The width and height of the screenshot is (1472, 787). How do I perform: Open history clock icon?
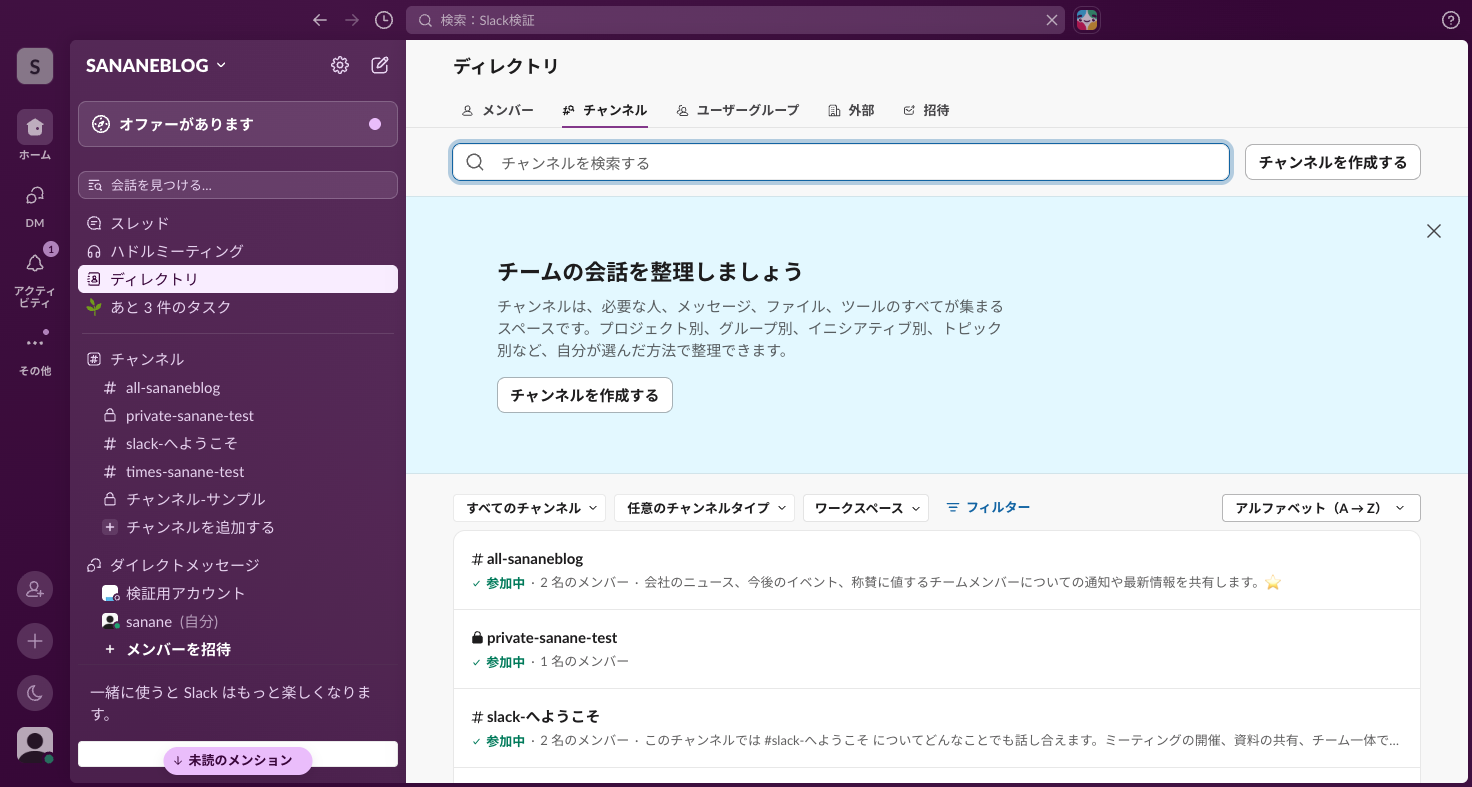[x=384, y=20]
